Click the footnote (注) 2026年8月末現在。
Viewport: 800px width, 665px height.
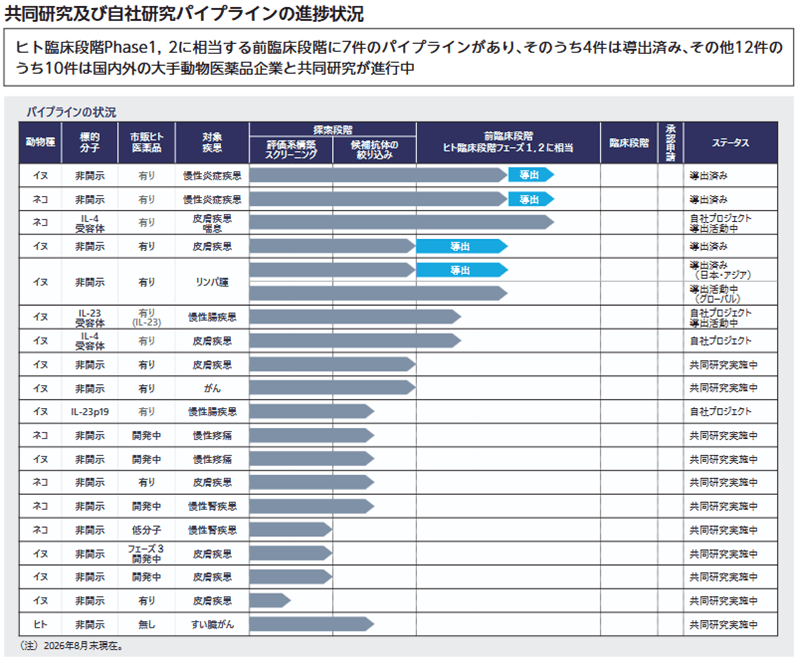pyautogui.click(x=72, y=646)
